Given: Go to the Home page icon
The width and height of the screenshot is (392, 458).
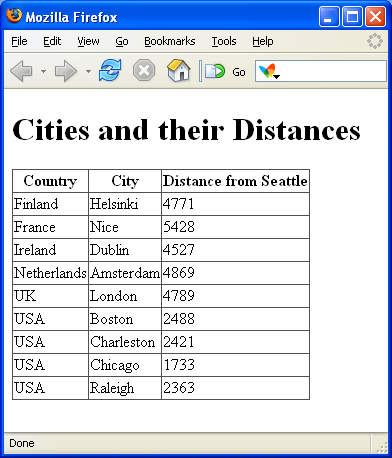Looking at the screenshot, I should click(179, 70).
